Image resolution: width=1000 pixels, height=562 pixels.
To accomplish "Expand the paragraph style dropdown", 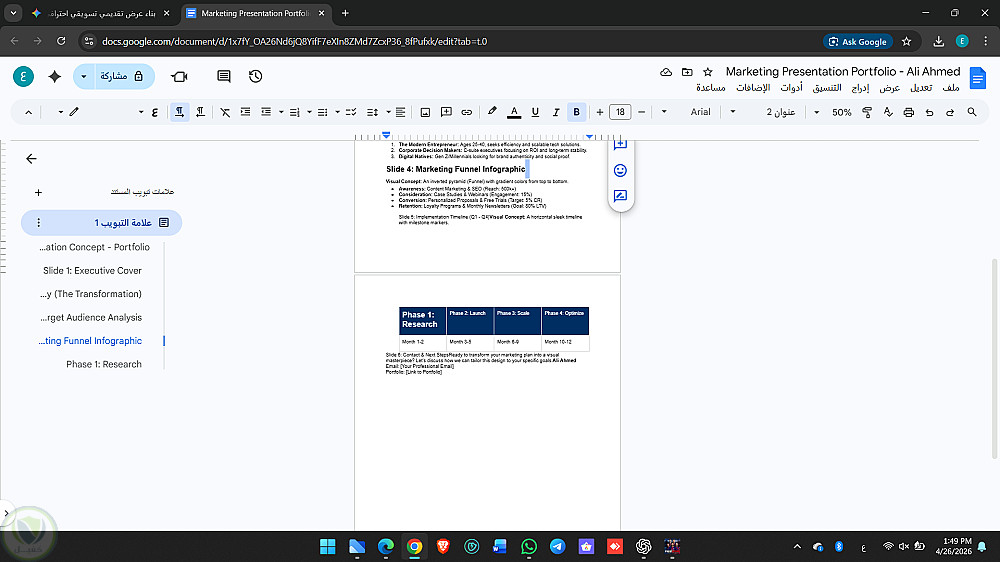I will pyautogui.click(x=775, y=112).
